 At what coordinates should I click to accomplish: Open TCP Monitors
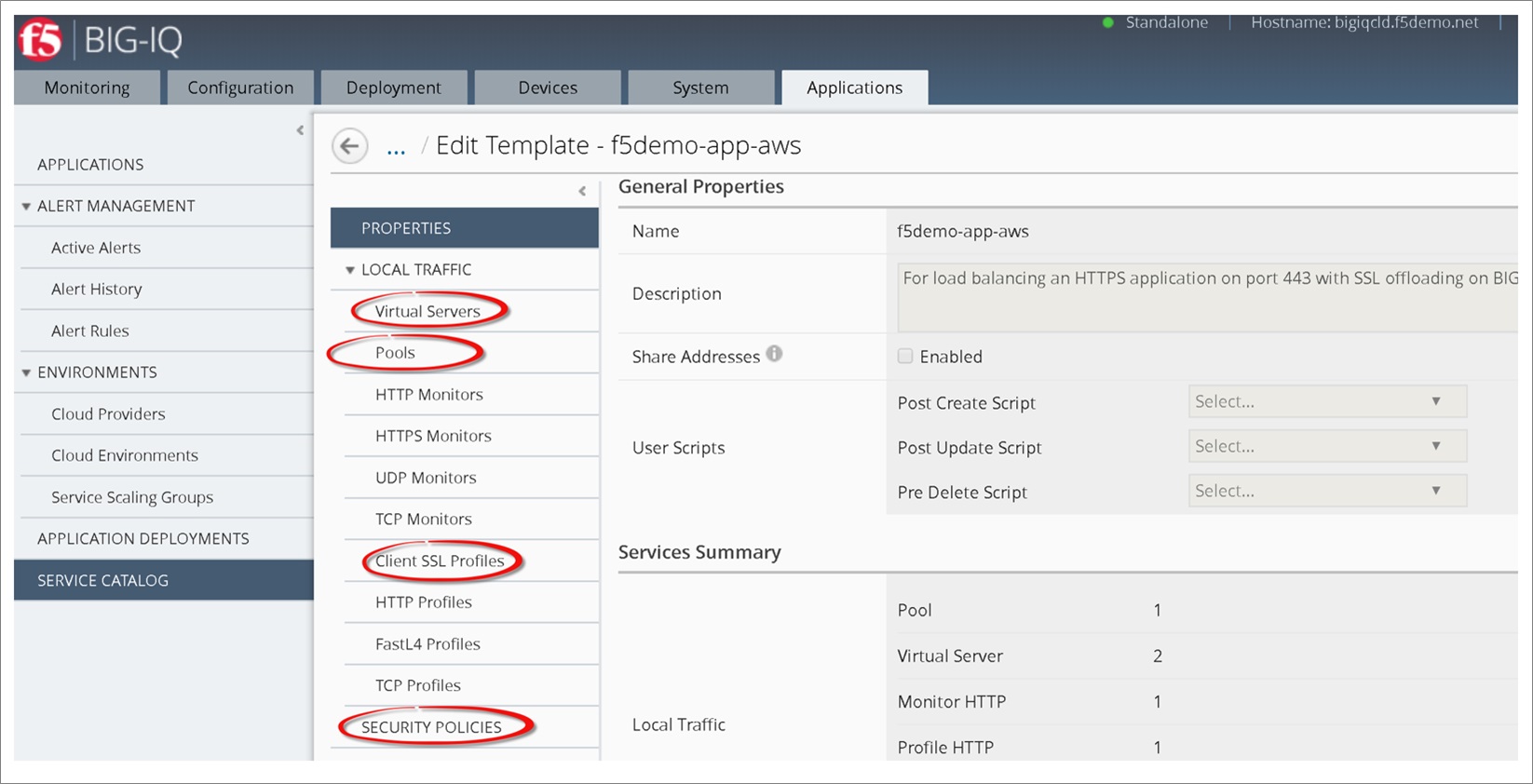[x=424, y=520]
